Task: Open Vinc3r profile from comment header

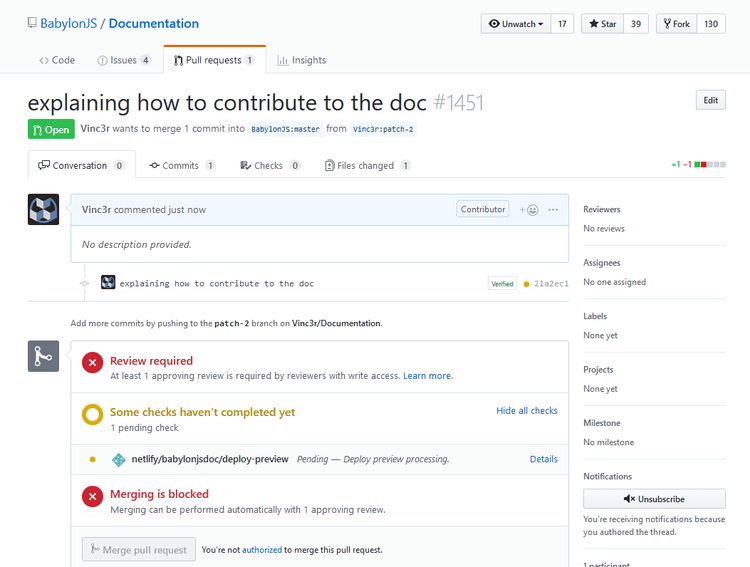Action: coord(96,210)
